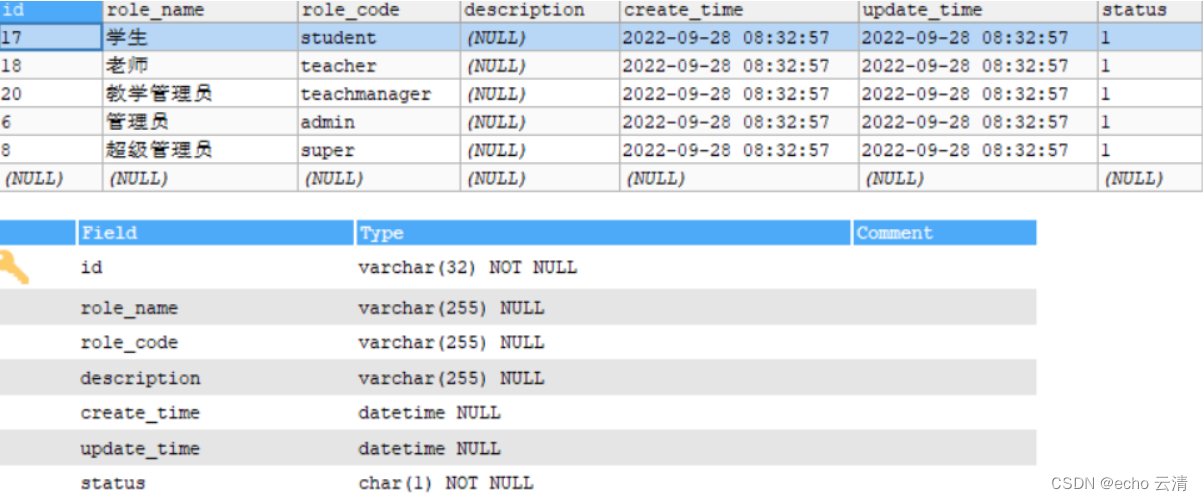Click the create_time cell in teachmanager row
The image size is (1203, 501).
click(739, 94)
